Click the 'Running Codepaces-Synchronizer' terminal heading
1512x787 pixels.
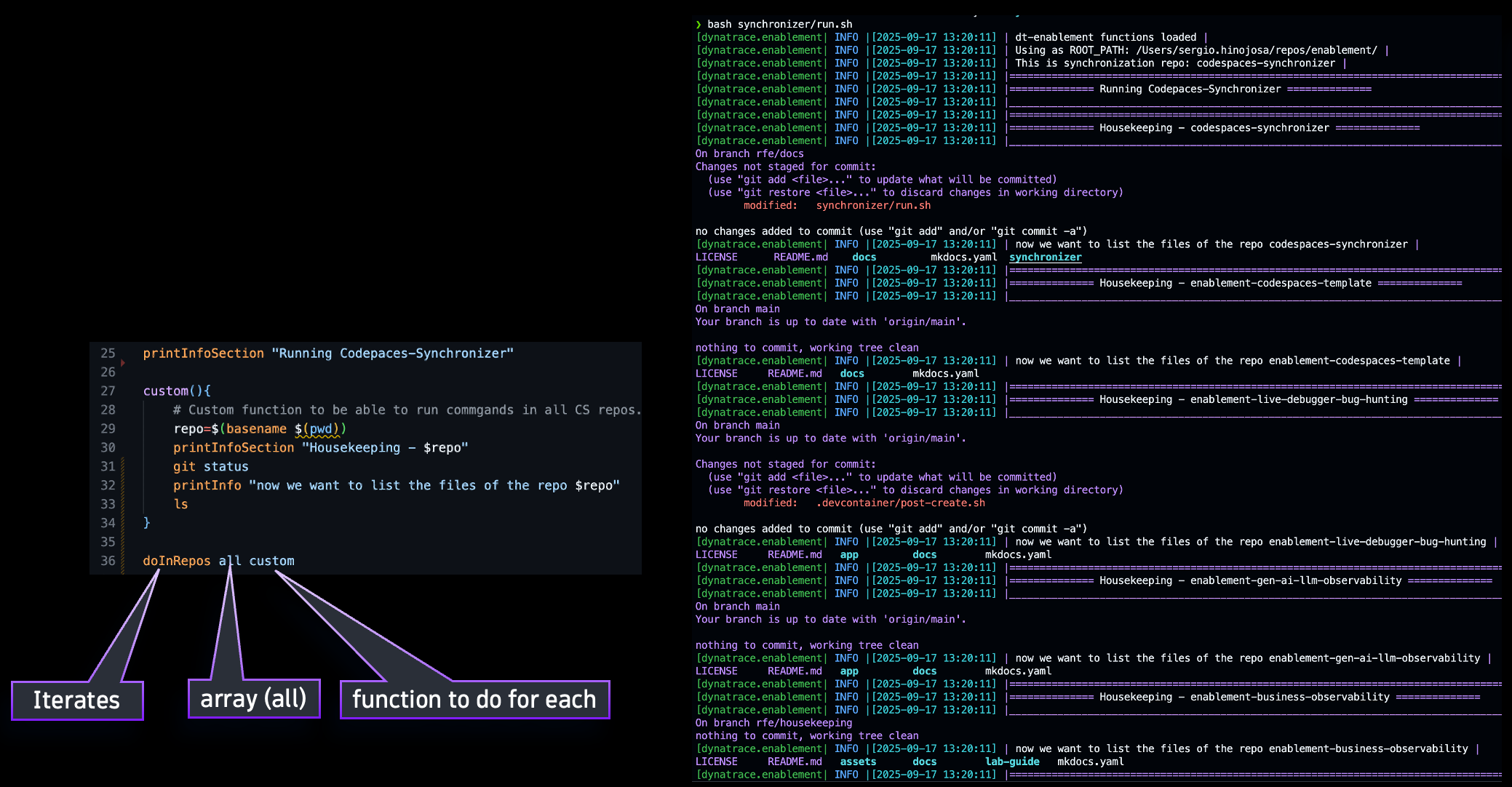1190,89
